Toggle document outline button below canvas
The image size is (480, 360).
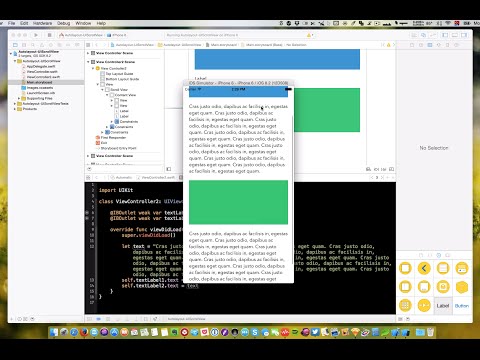[x=169, y=169]
